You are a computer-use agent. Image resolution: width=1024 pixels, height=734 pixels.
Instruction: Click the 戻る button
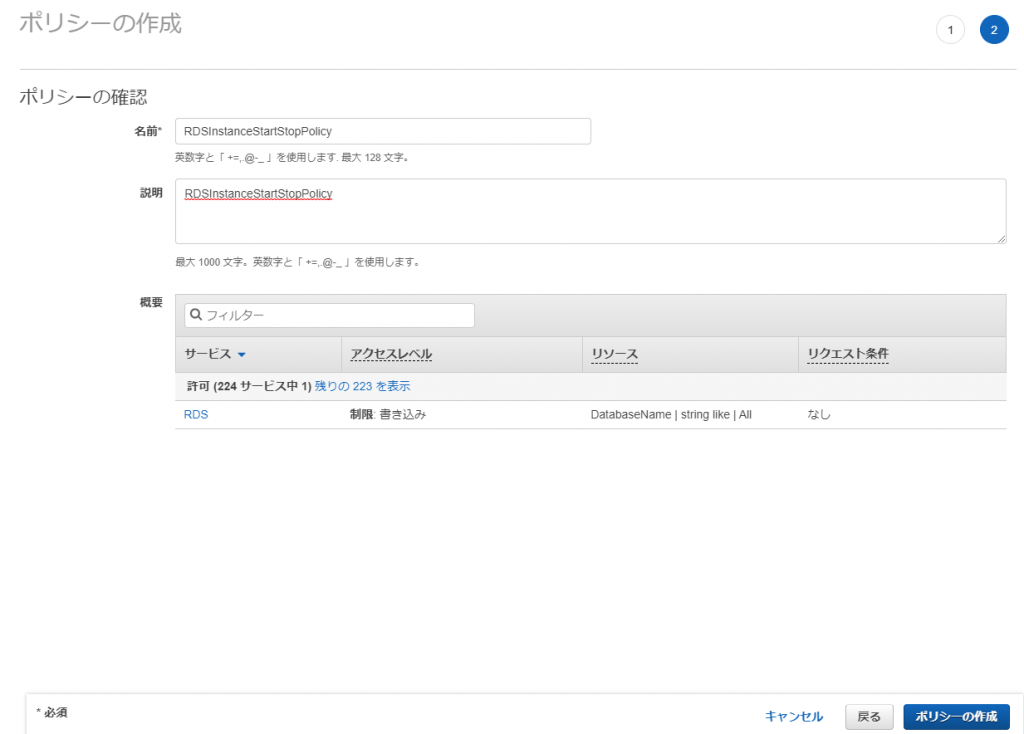[x=869, y=716]
